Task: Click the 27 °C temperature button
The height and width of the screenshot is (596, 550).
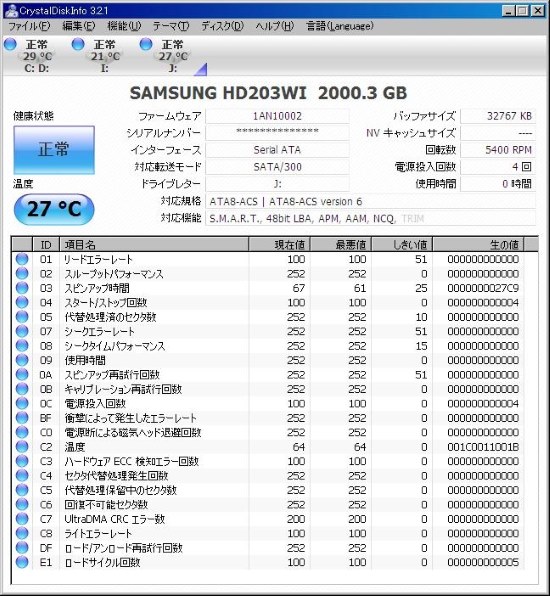Action: pyautogui.click(x=54, y=209)
